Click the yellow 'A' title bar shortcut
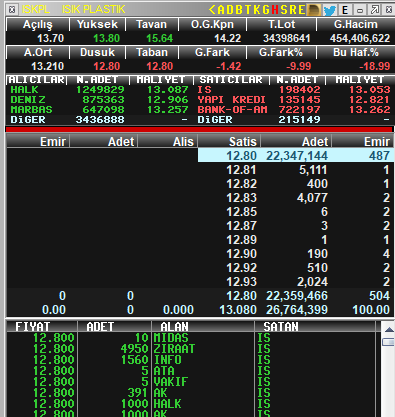Image resolution: width=395 pixels, height=417 pixels. [221, 10]
